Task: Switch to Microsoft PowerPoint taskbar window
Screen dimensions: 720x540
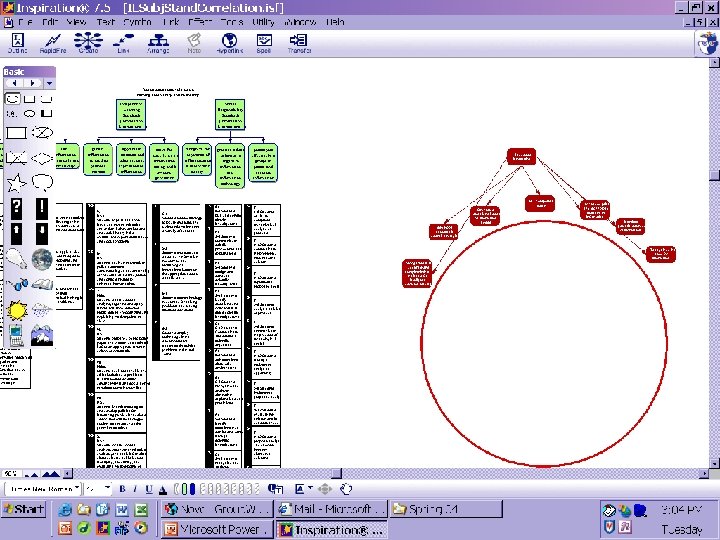Action: (x=218, y=529)
